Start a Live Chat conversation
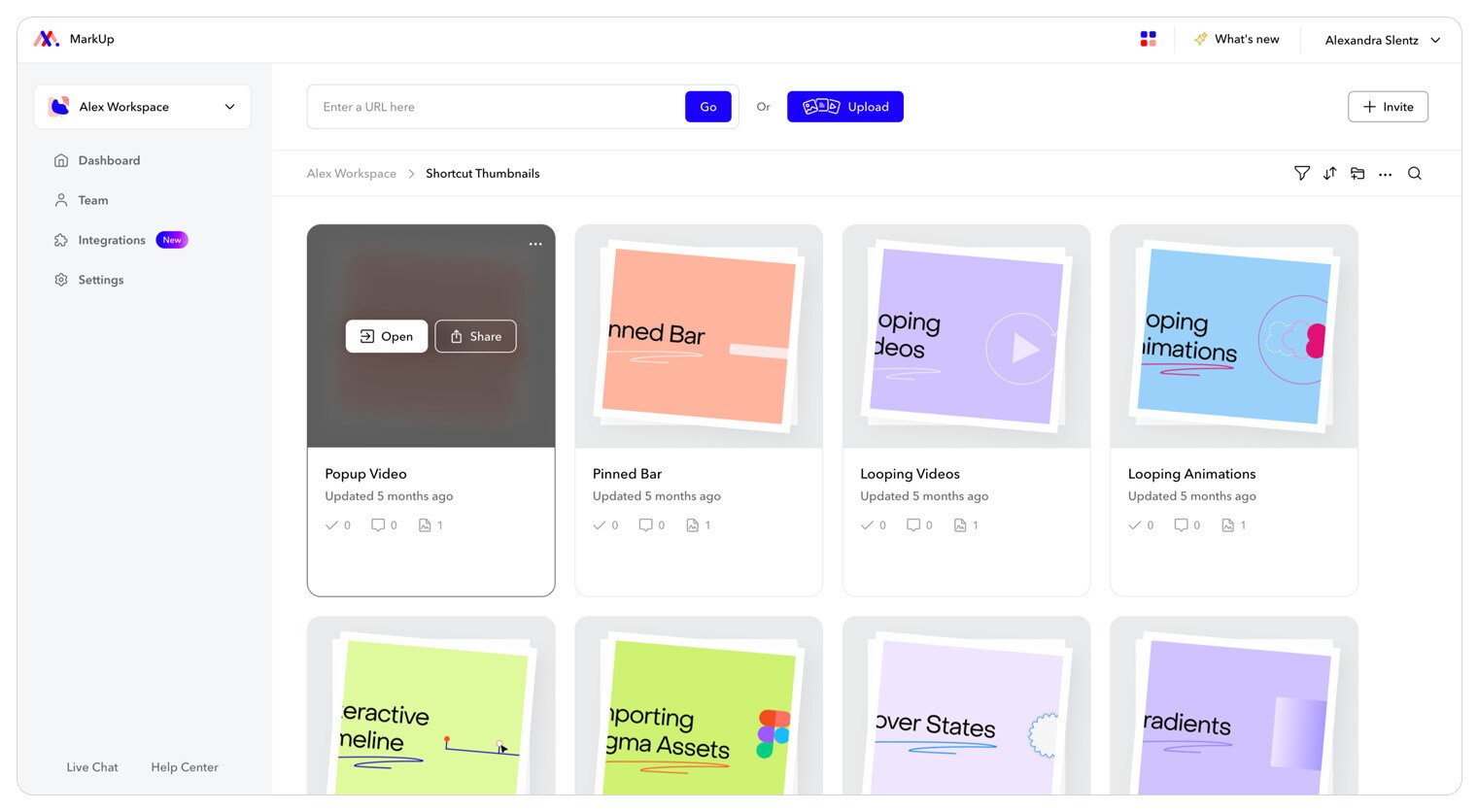 (x=91, y=766)
